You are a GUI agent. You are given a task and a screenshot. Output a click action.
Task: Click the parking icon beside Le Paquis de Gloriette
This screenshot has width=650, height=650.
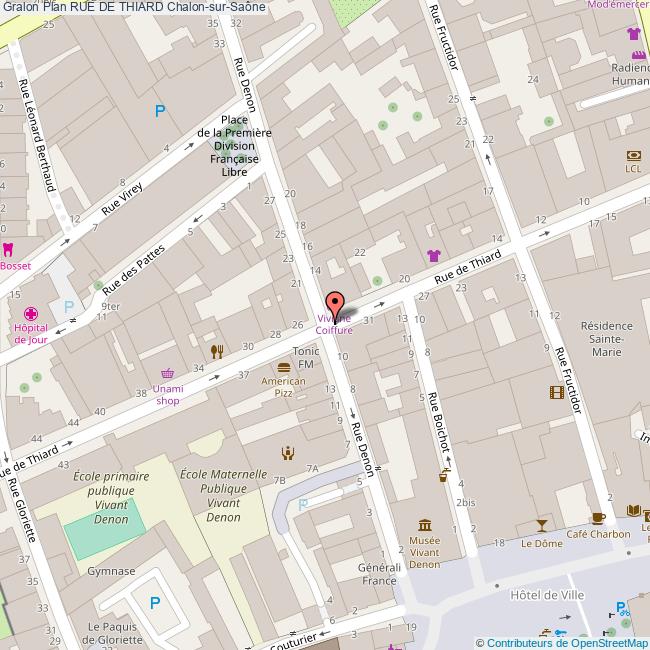pyautogui.click(x=154, y=602)
